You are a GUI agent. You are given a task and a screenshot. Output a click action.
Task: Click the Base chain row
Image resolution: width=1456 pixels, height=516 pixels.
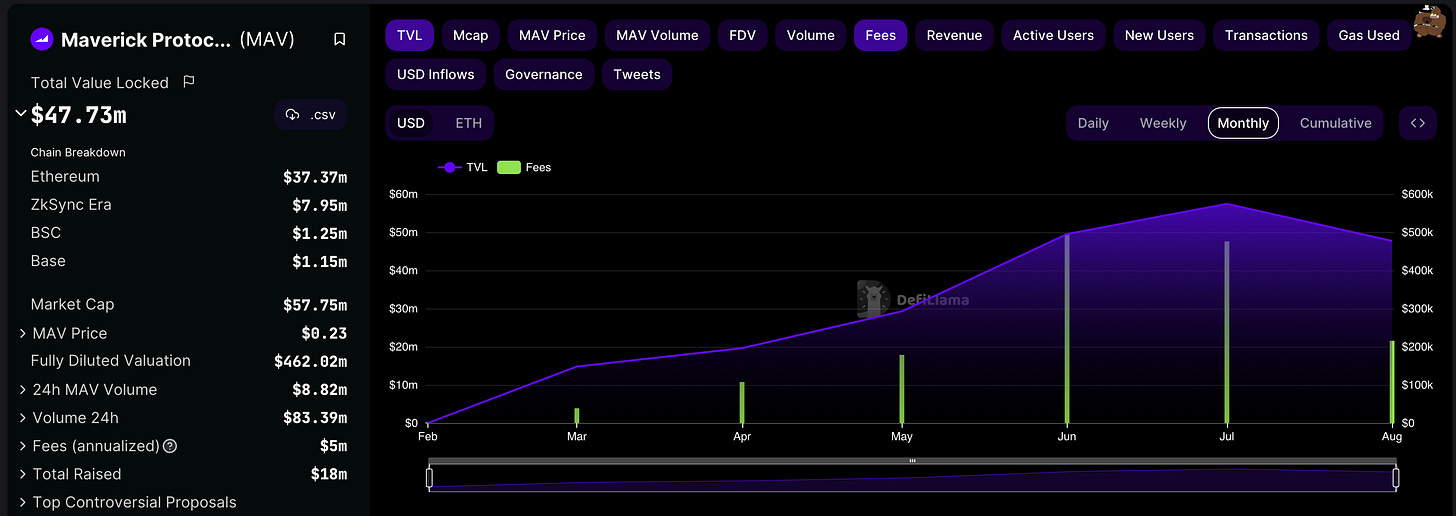coord(189,261)
